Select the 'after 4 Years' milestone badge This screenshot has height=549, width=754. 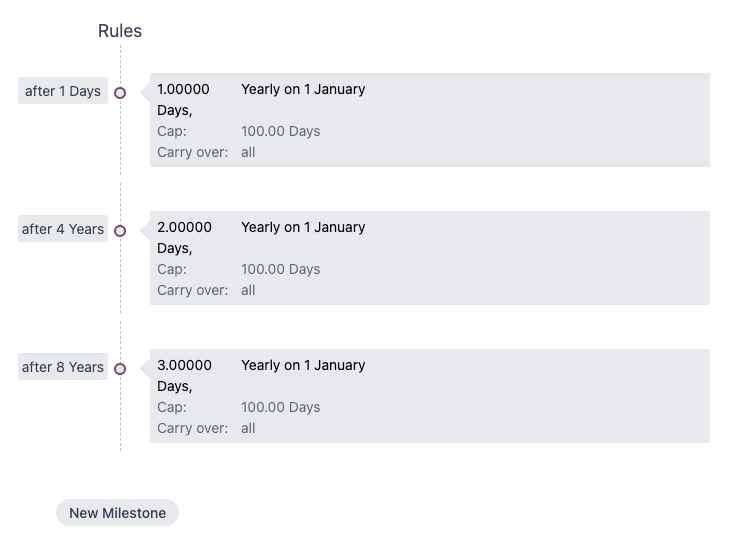(x=63, y=229)
